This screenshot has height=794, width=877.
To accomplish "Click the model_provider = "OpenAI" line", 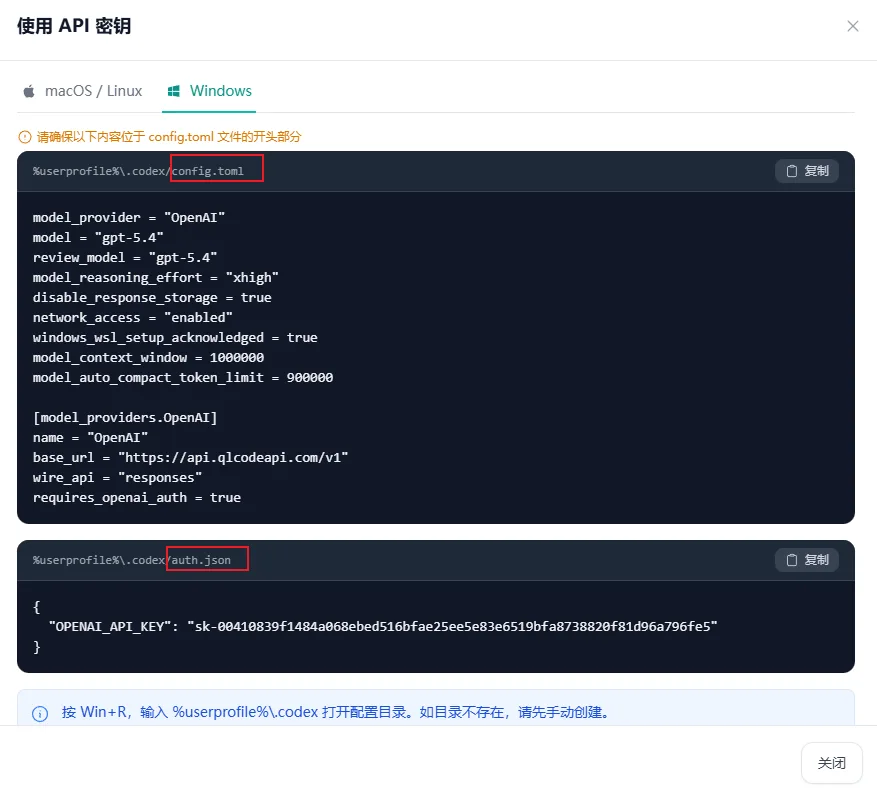I will click(129, 218).
